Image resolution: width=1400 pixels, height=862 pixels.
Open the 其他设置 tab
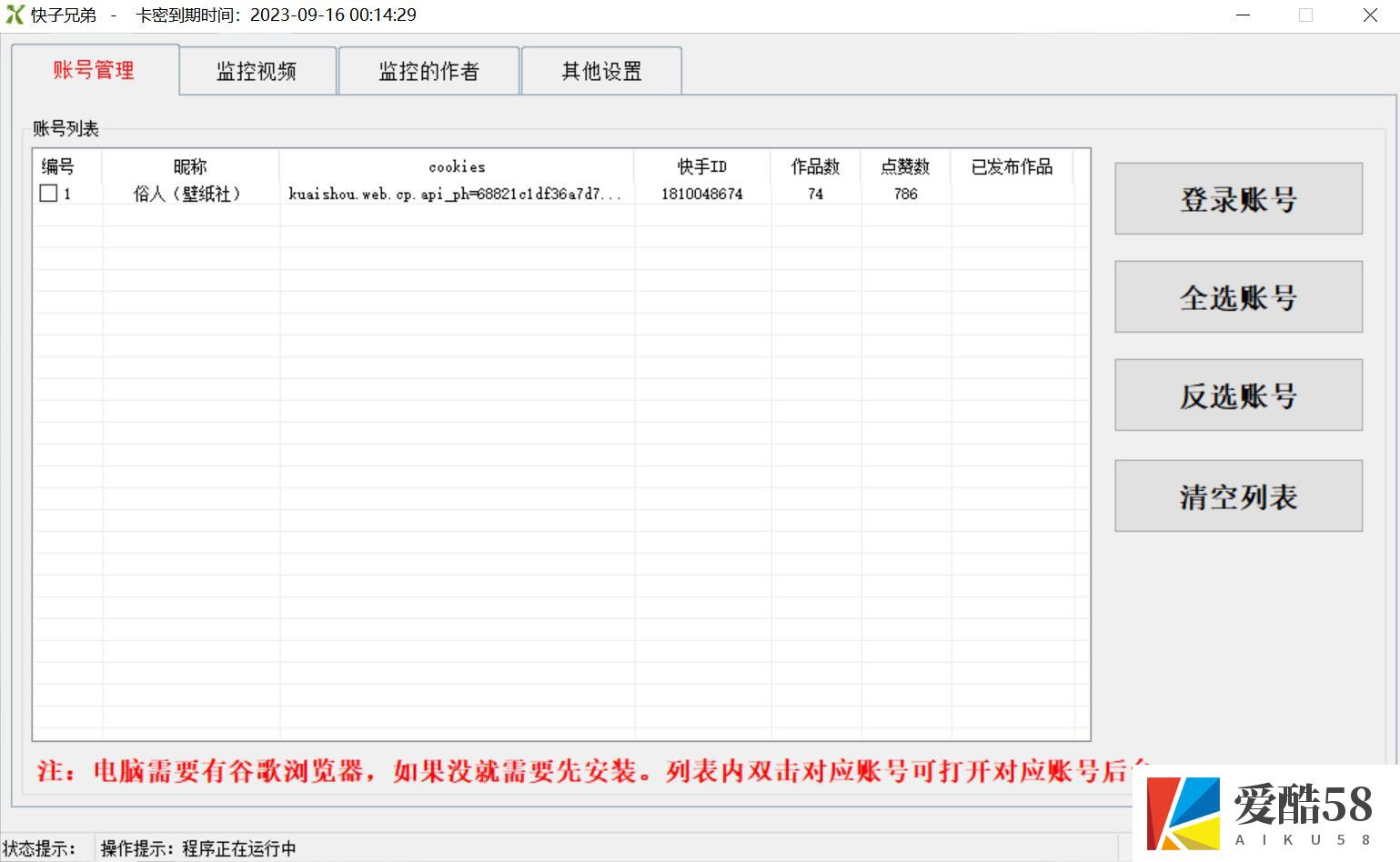[x=601, y=71]
